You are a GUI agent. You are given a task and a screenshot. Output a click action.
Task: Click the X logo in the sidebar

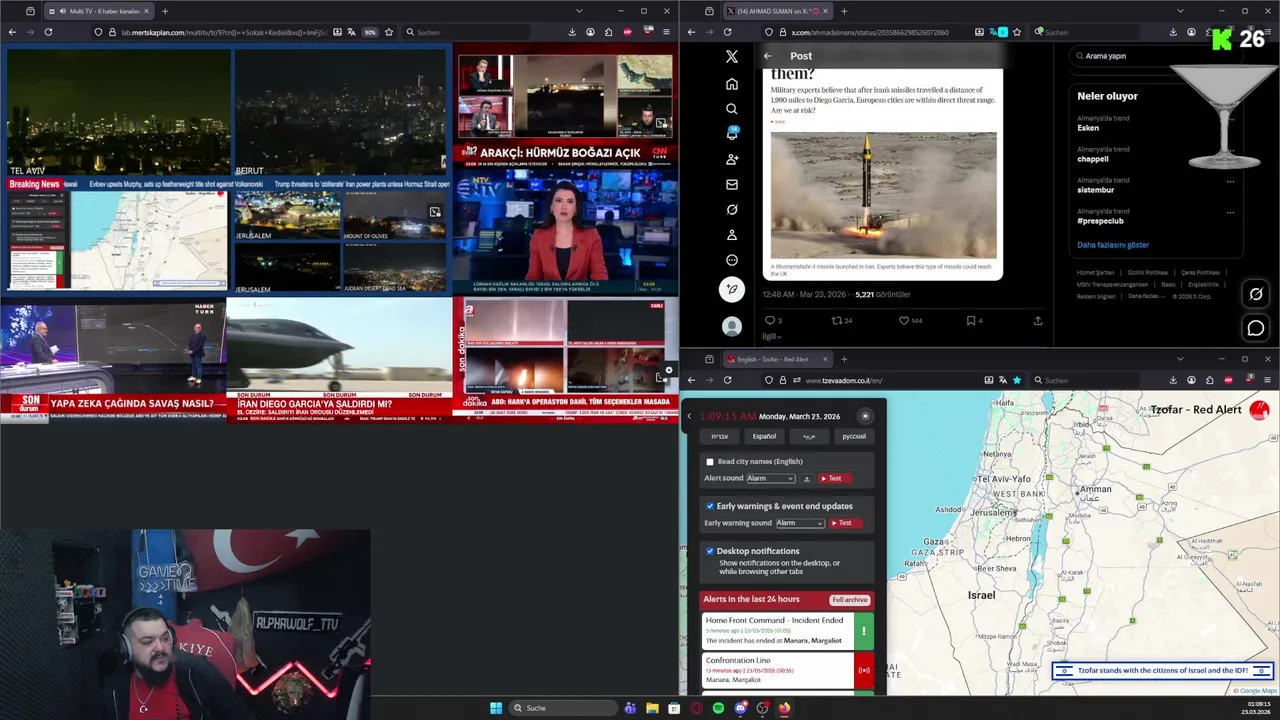pyautogui.click(x=732, y=57)
